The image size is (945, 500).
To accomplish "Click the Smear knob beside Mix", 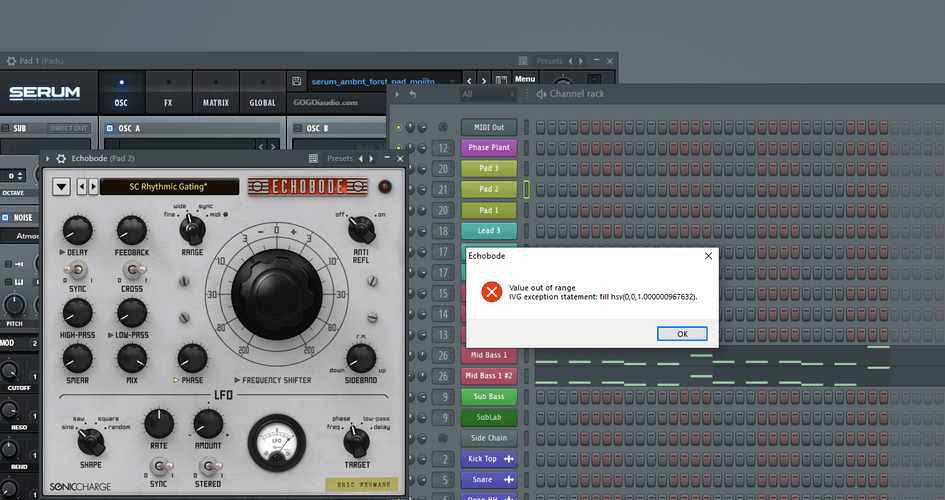I will coord(77,358).
